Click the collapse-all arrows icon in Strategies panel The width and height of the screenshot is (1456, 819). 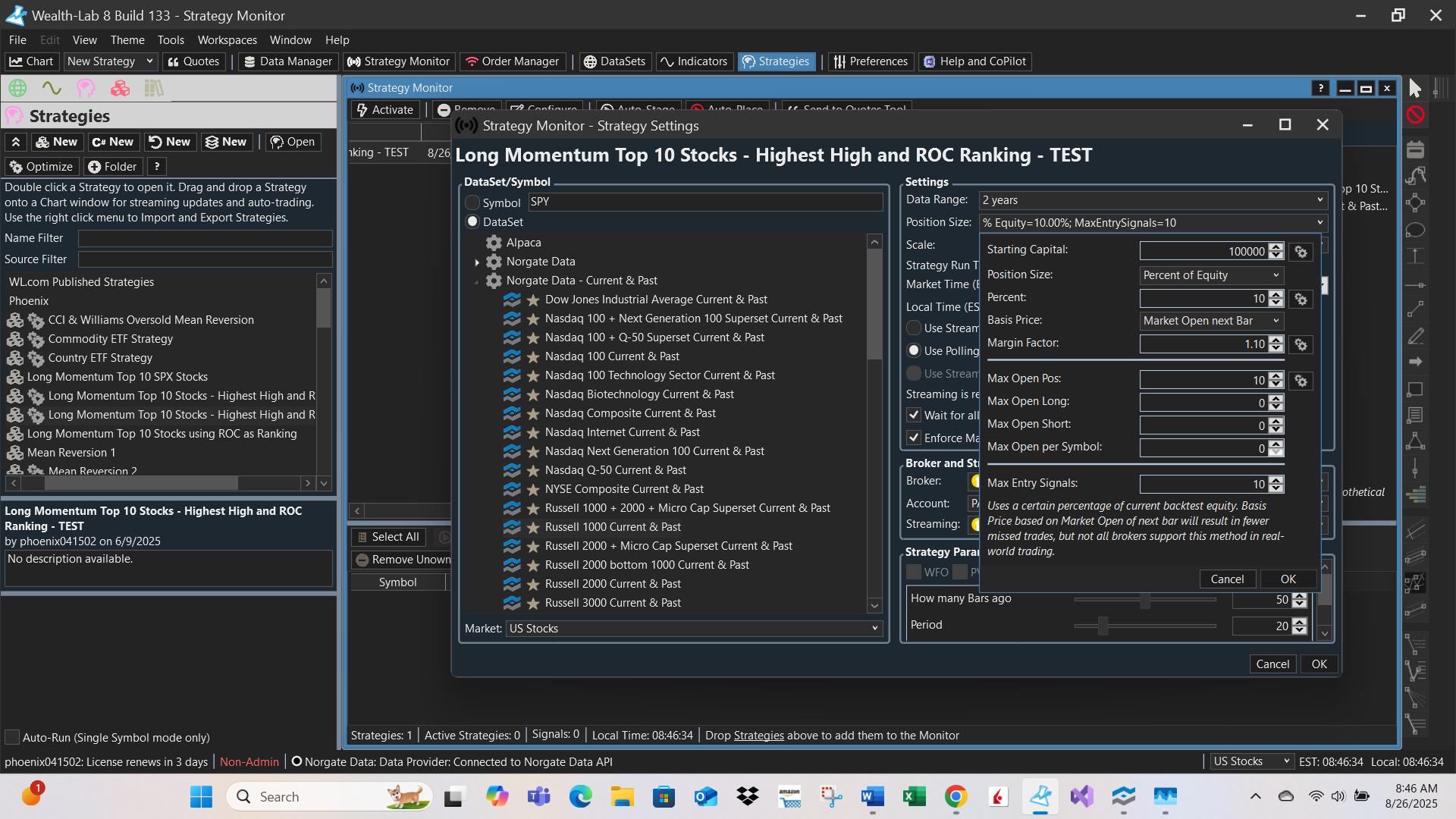click(x=16, y=142)
